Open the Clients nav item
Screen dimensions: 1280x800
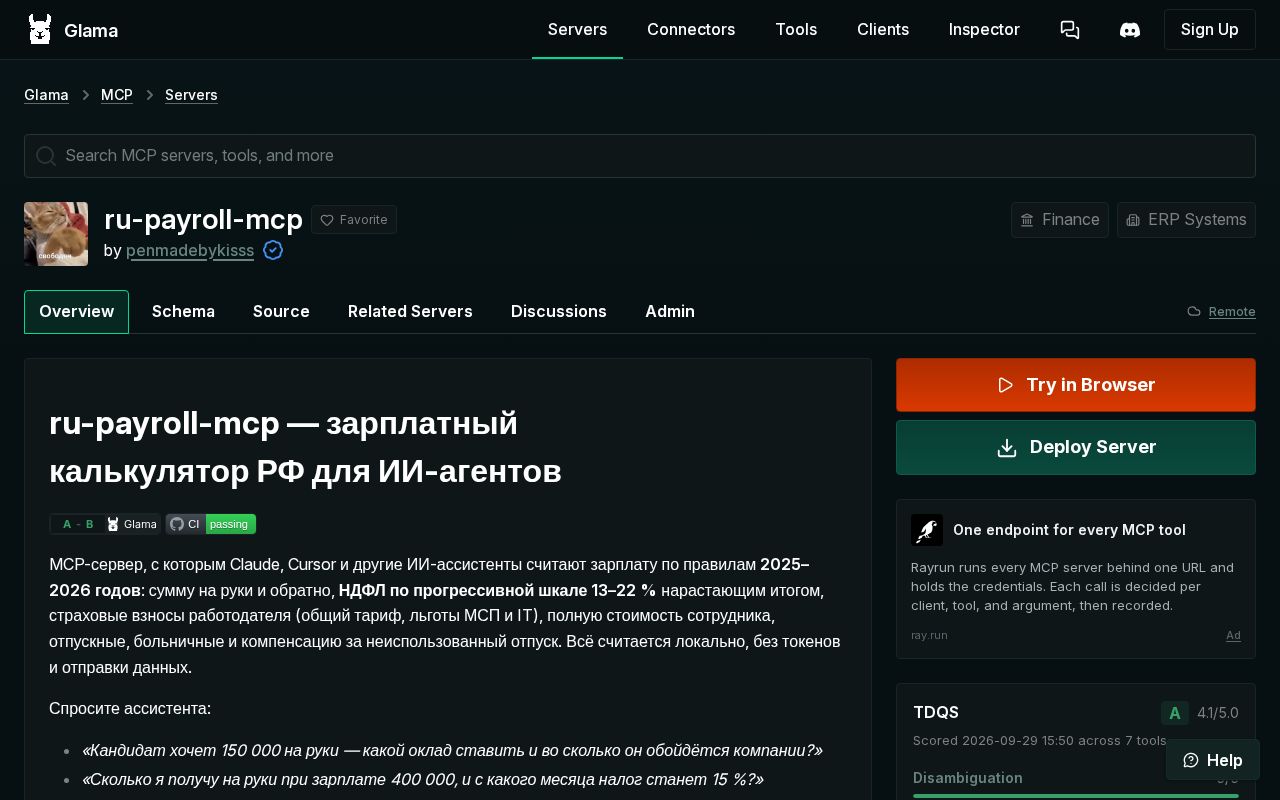coord(883,30)
